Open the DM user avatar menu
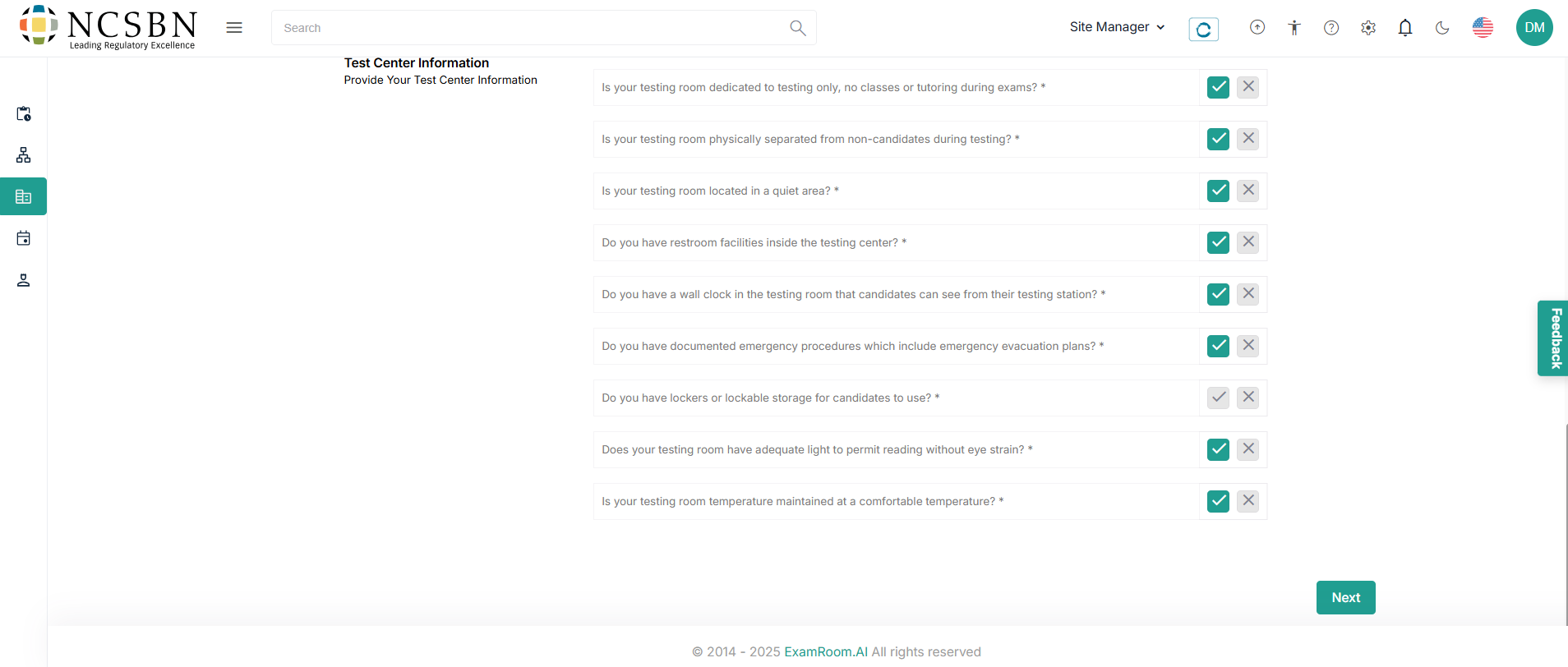The image size is (1568, 667). (1534, 27)
